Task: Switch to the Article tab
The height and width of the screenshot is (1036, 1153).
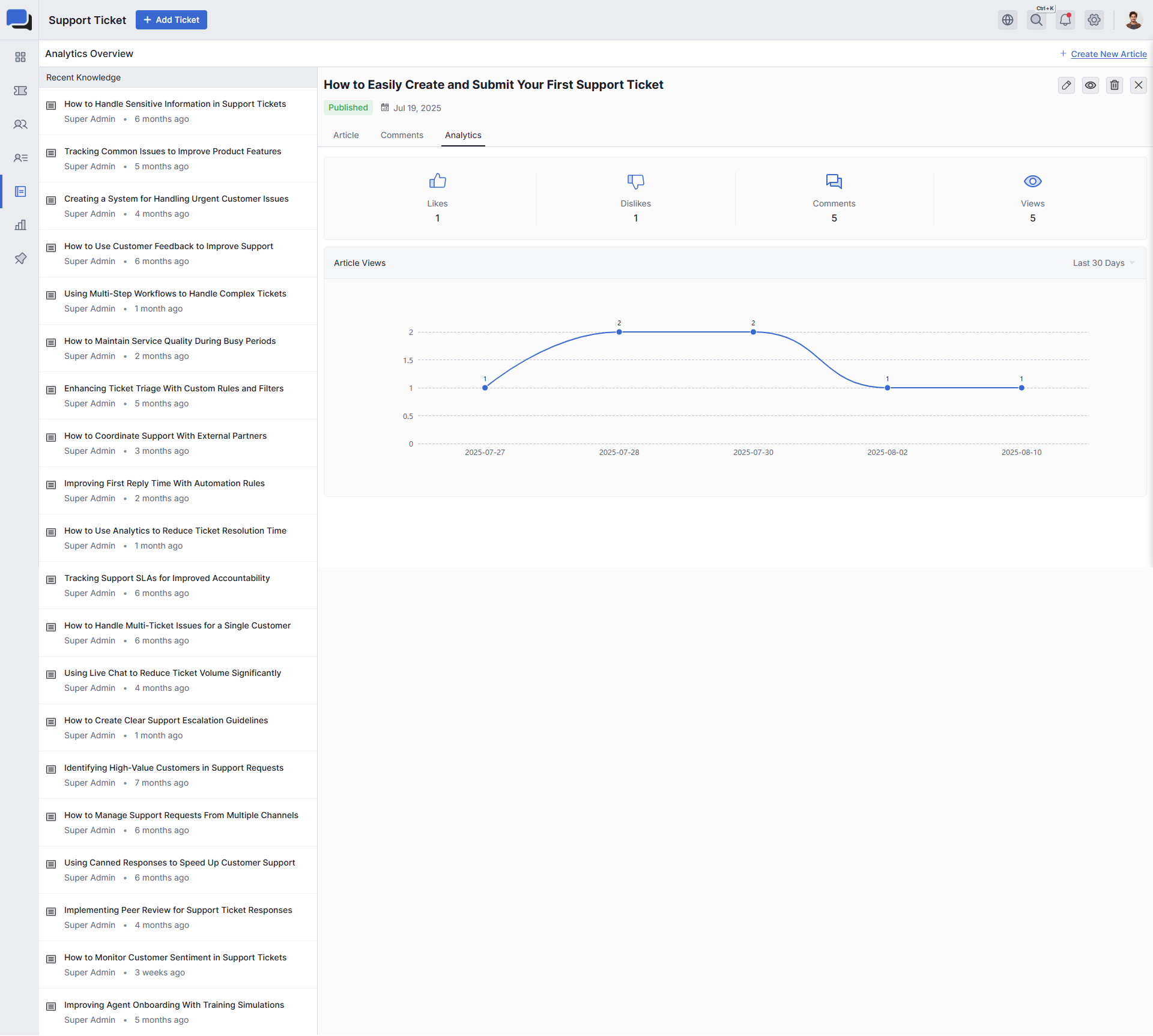Action: [346, 135]
